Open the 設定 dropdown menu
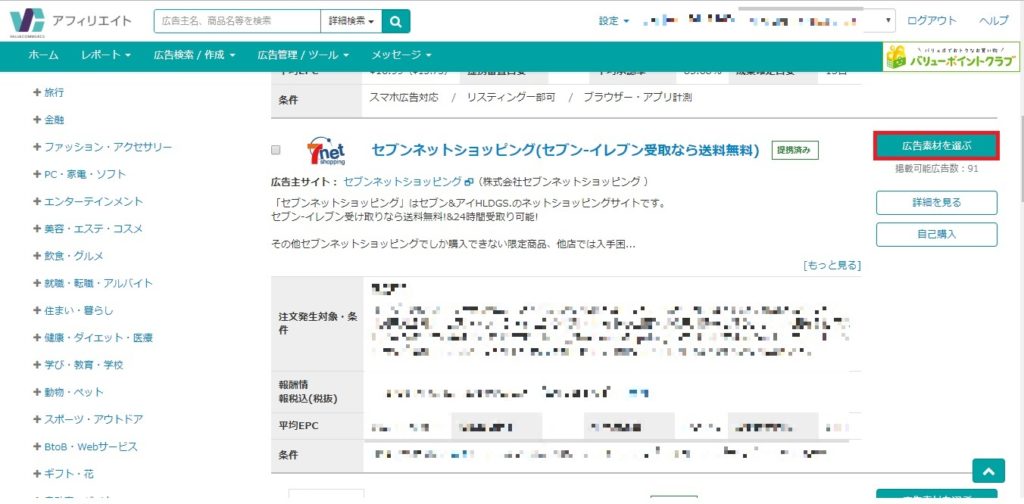This screenshot has width=1024, height=504. coord(614,21)
